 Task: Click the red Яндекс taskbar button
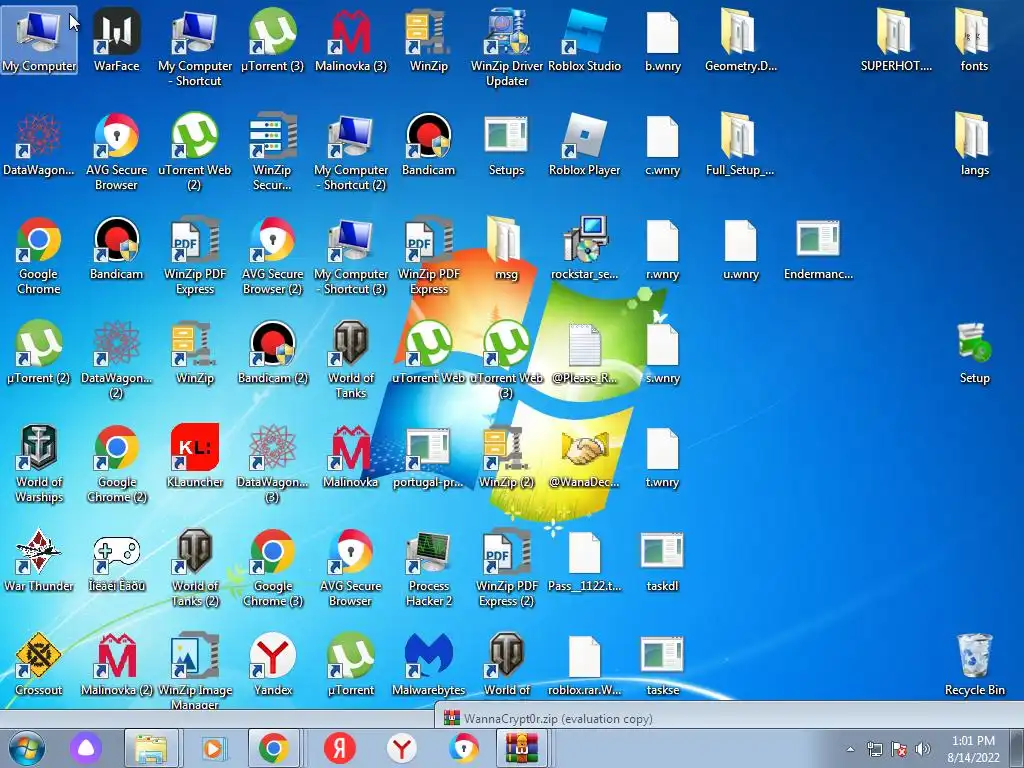click(340, 748)
